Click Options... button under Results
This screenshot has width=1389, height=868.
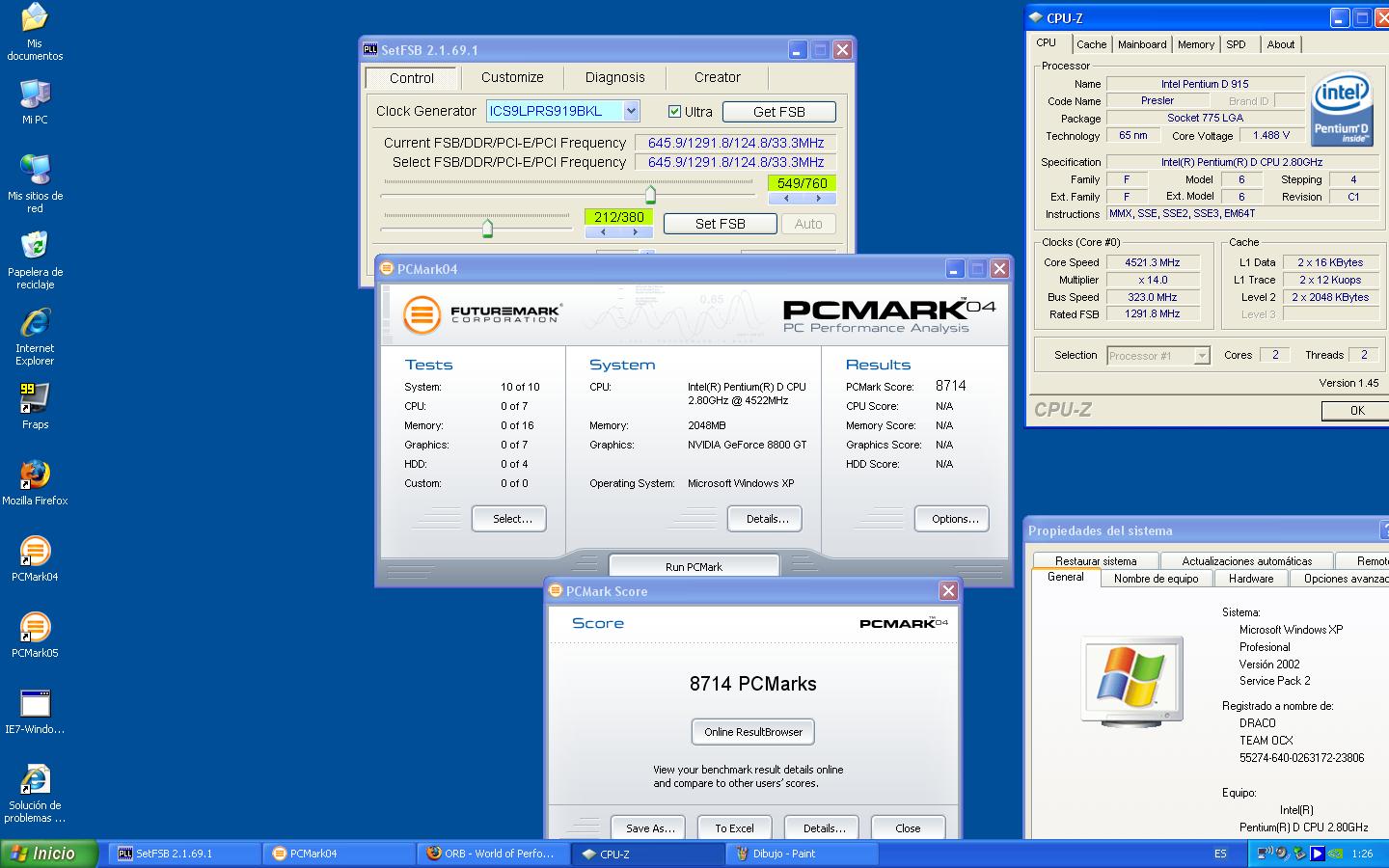952,519
